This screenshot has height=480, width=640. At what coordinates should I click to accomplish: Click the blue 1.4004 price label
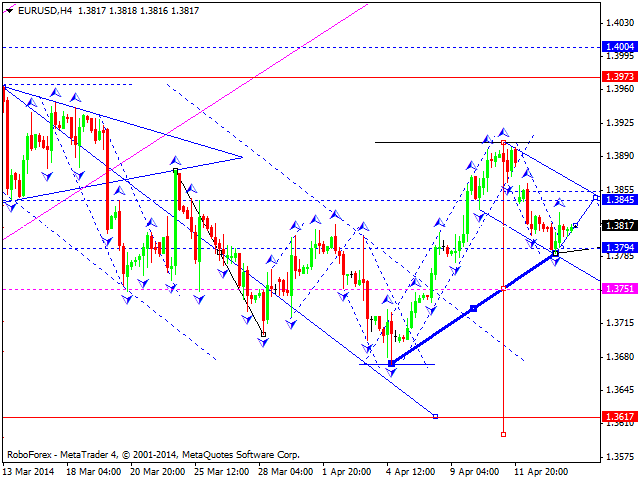tap(620, 47)
